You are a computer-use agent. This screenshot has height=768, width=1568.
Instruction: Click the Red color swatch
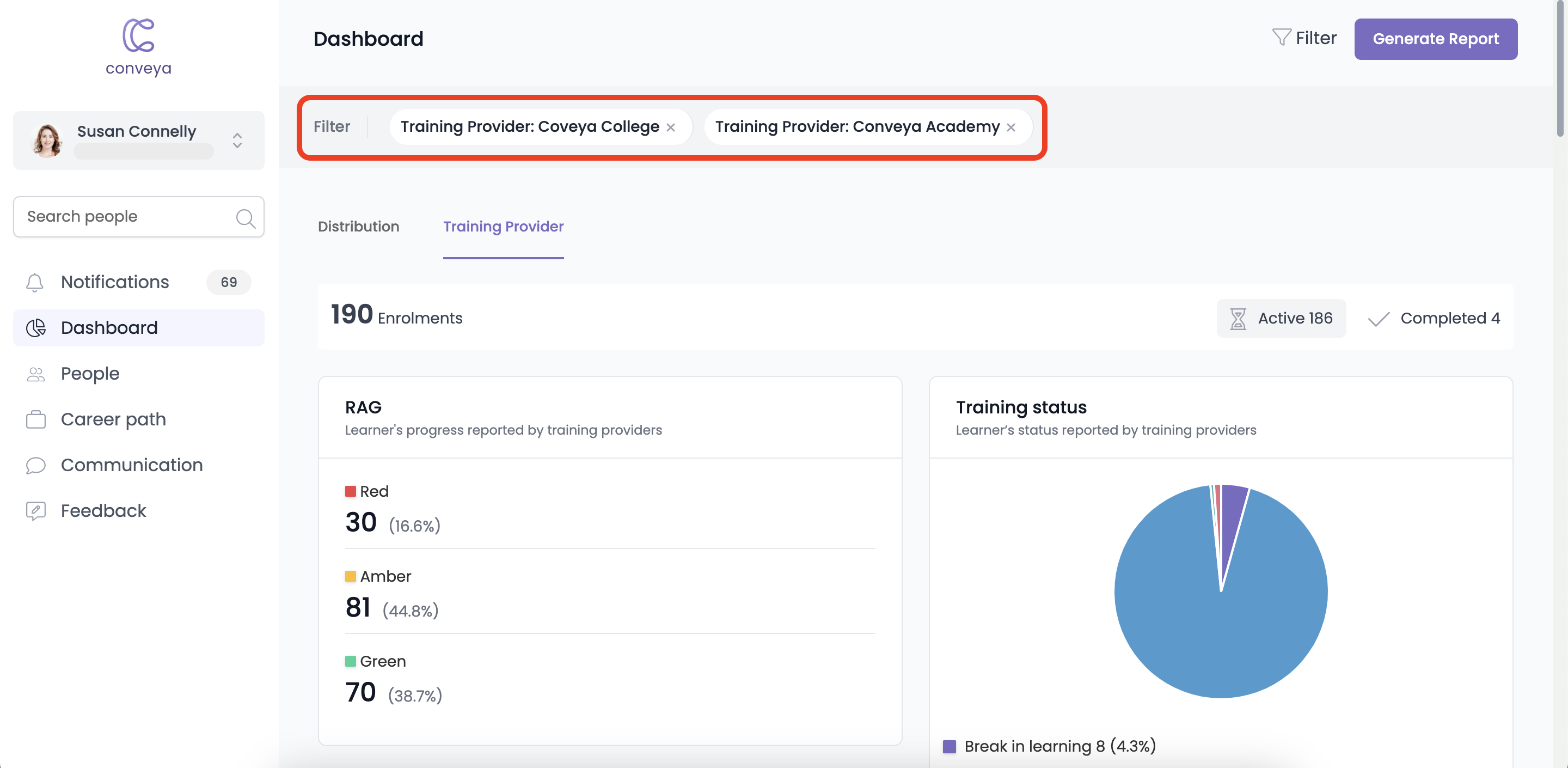click(x=351, y=491)
